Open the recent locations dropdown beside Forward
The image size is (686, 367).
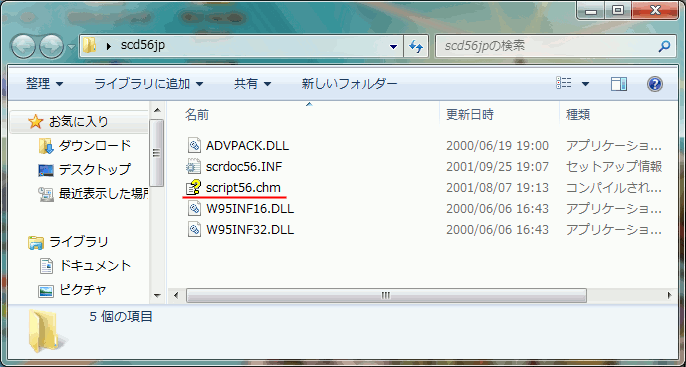click(71, 46)
